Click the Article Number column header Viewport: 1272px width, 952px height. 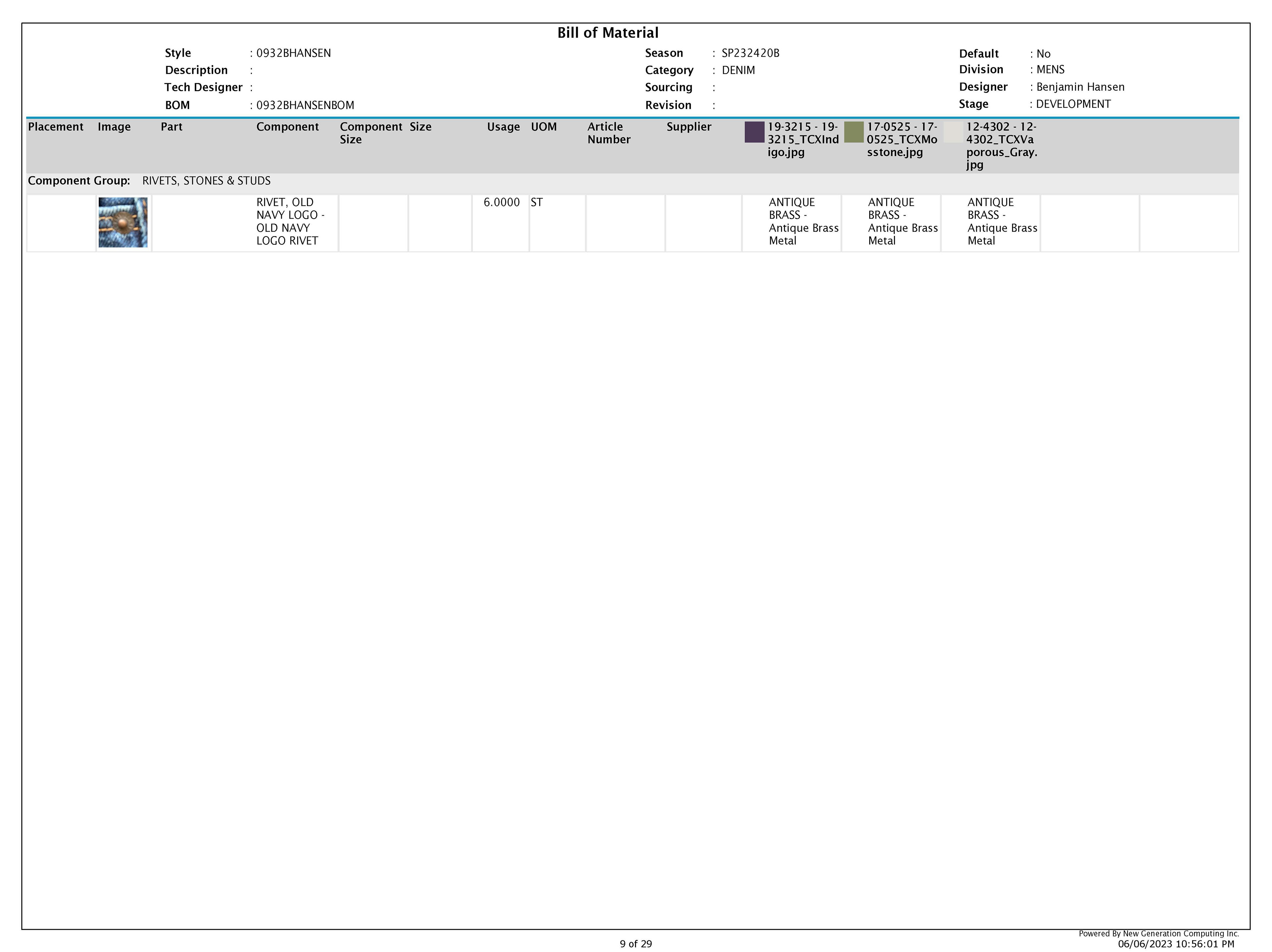609,133
